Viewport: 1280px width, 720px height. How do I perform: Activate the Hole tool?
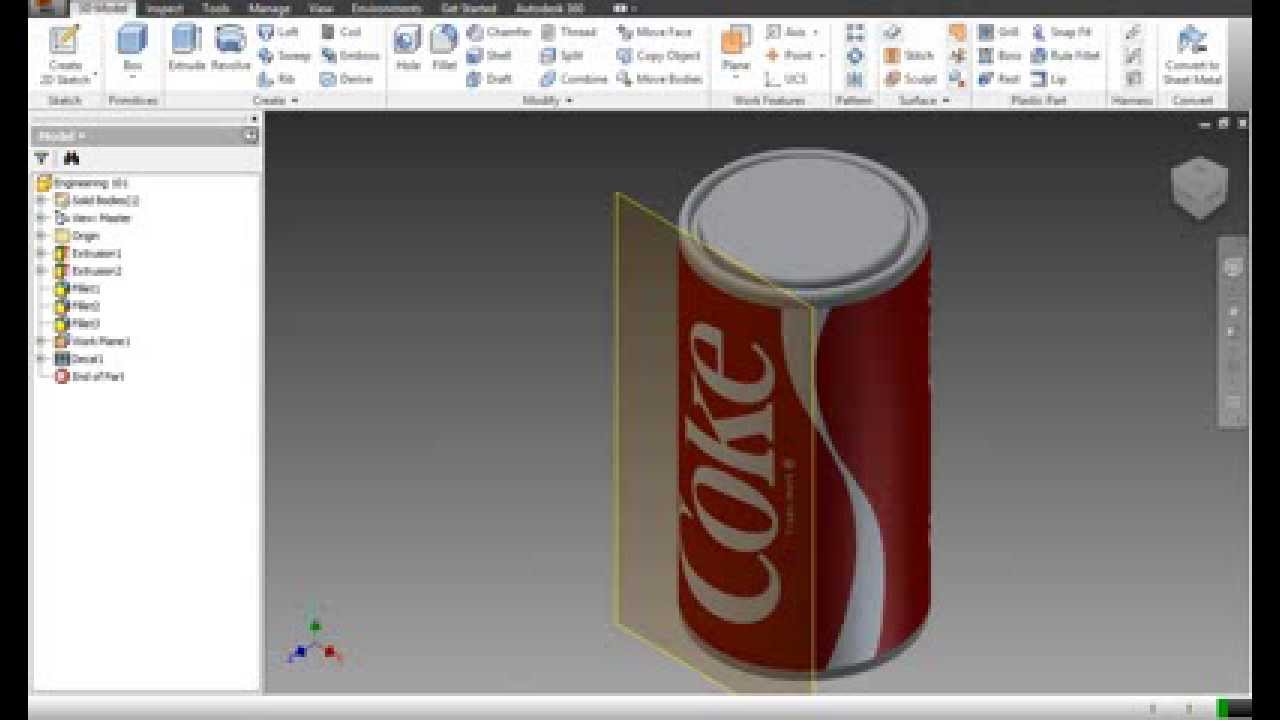pyautogui.click(x=407, y=48)
